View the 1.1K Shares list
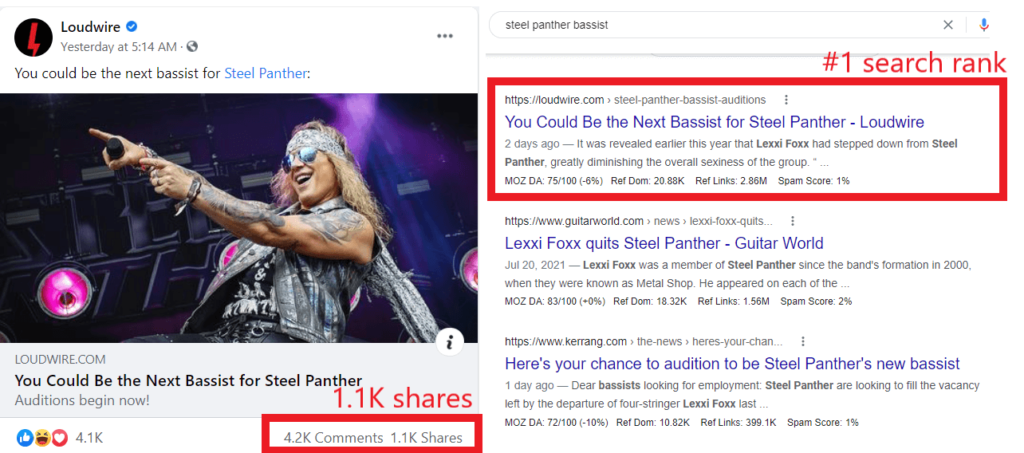Screen dimensions: 1024x453 point(426,437)
